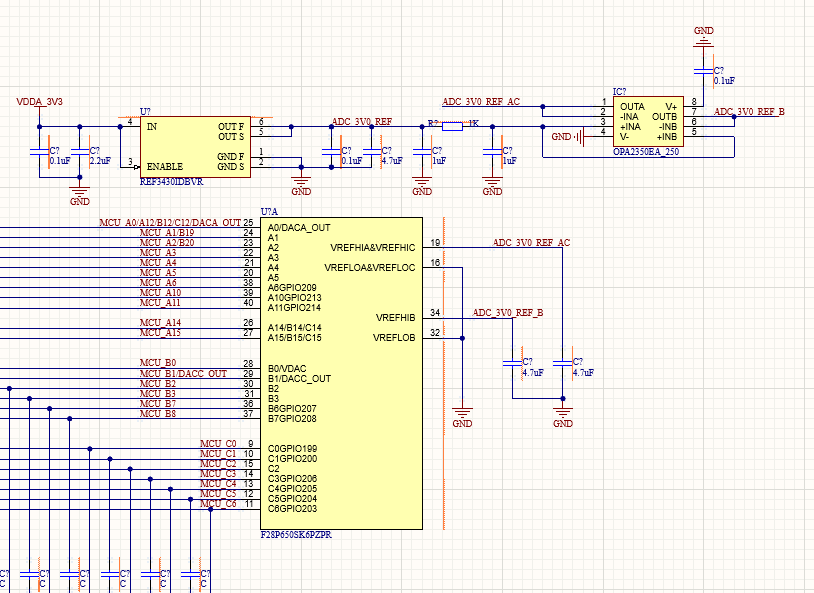Select the ADC_3V0_REF_B label near OUTB
The height and width of the screenshot is (593, 814).
[749, 112]
